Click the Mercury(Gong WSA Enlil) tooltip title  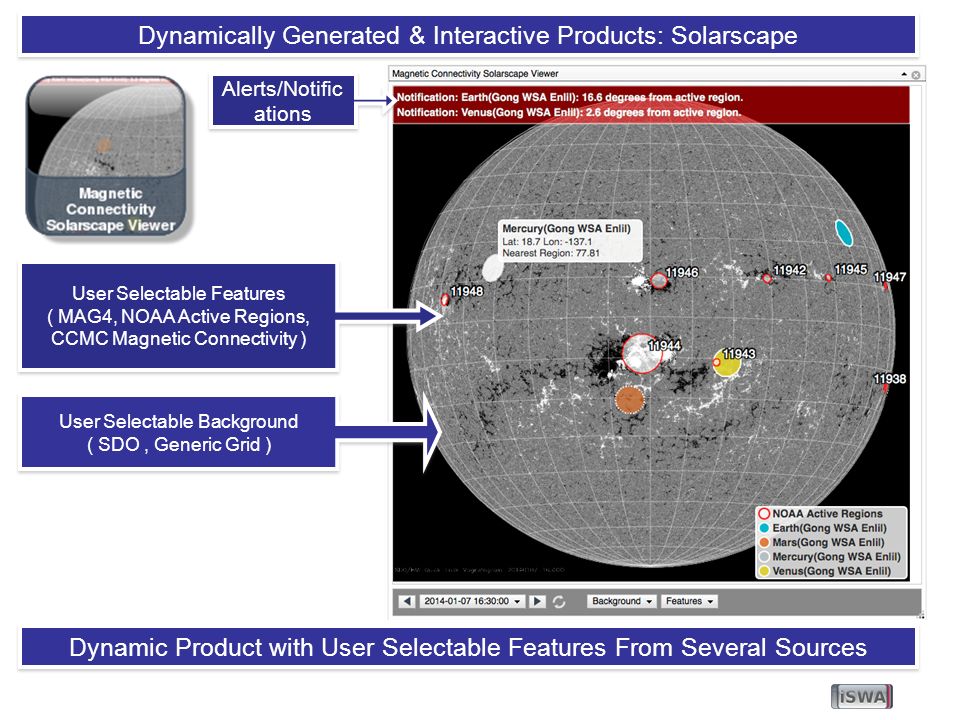[x=566, y=228]
